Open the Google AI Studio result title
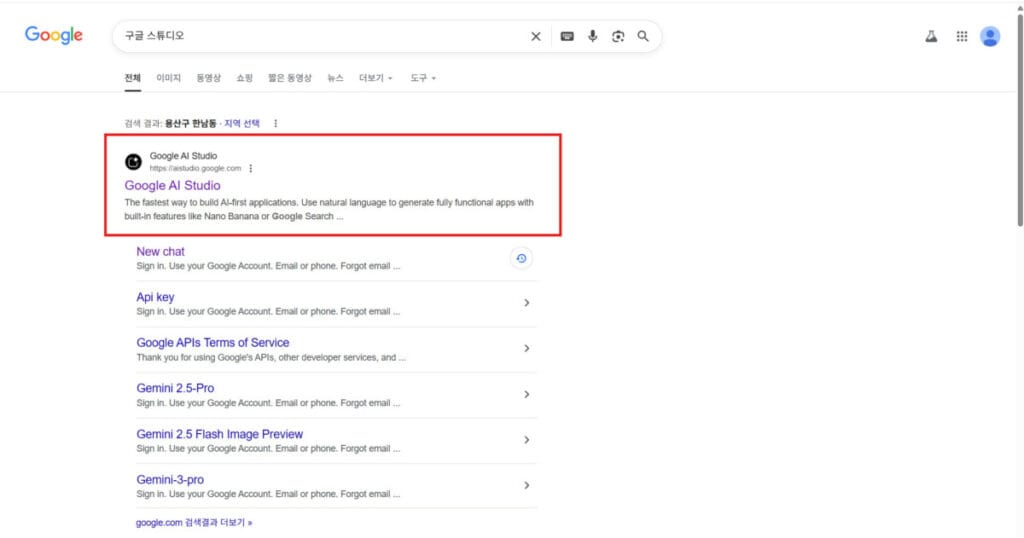1024x538 pixels. (x=172, y=185)
